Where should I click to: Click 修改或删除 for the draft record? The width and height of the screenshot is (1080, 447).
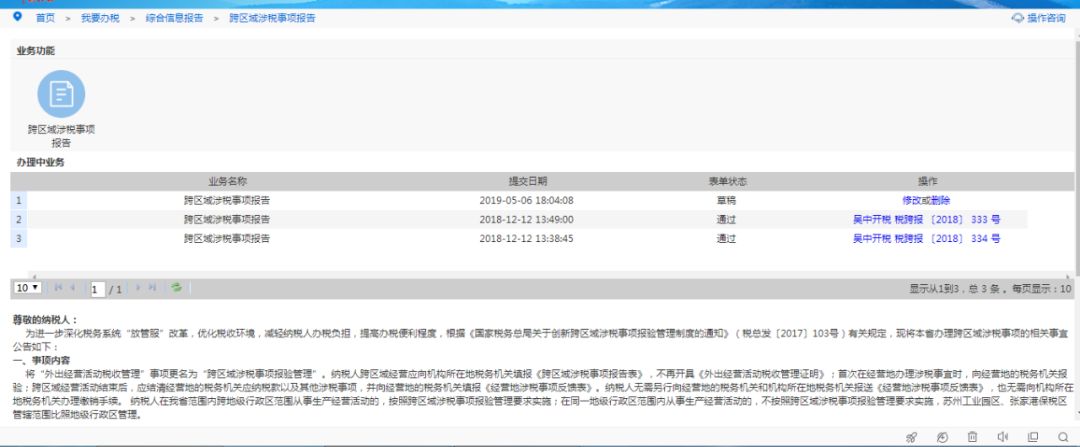[x=926, y=200]
